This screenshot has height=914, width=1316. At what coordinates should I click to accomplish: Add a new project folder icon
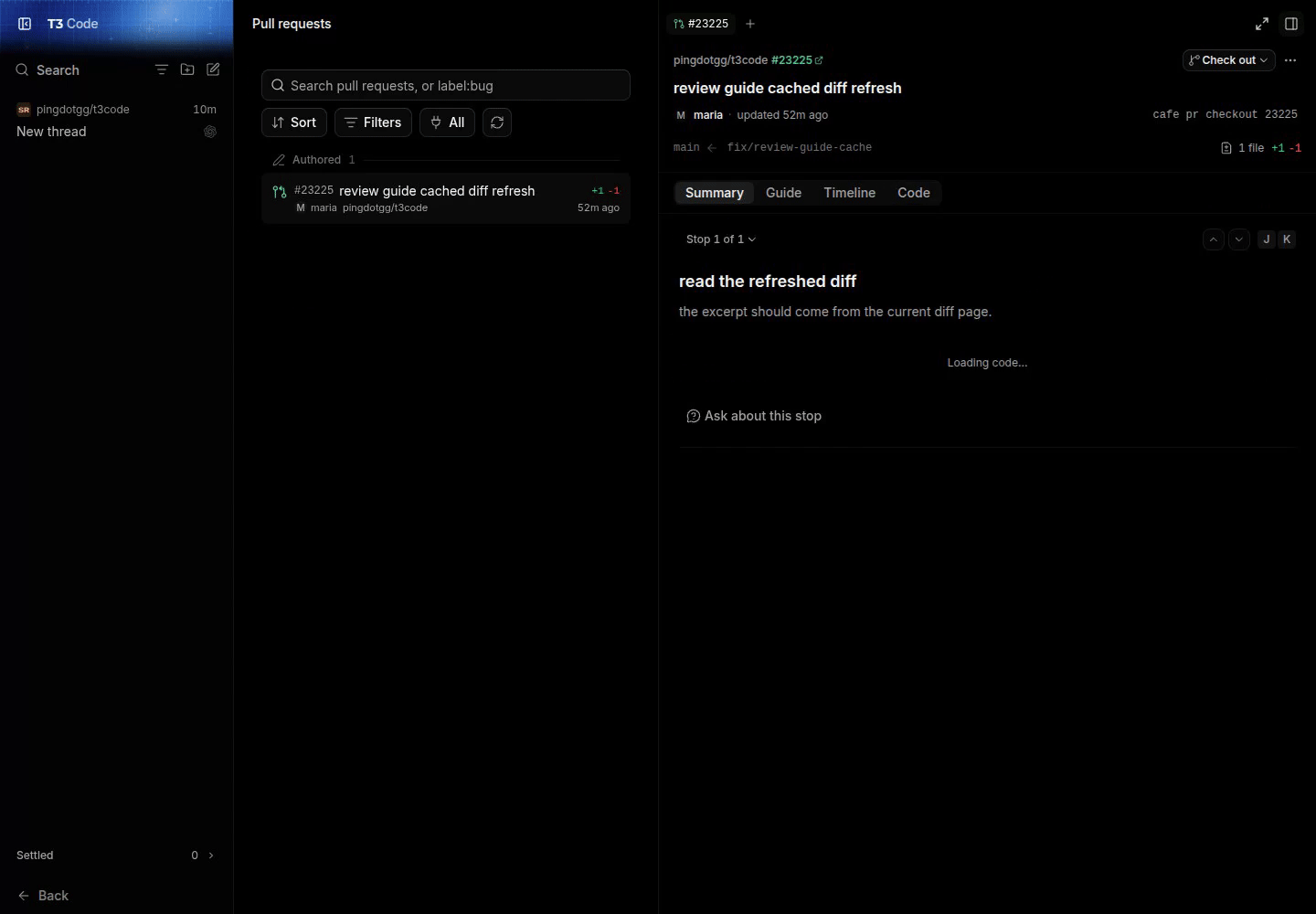click(187, 69)
